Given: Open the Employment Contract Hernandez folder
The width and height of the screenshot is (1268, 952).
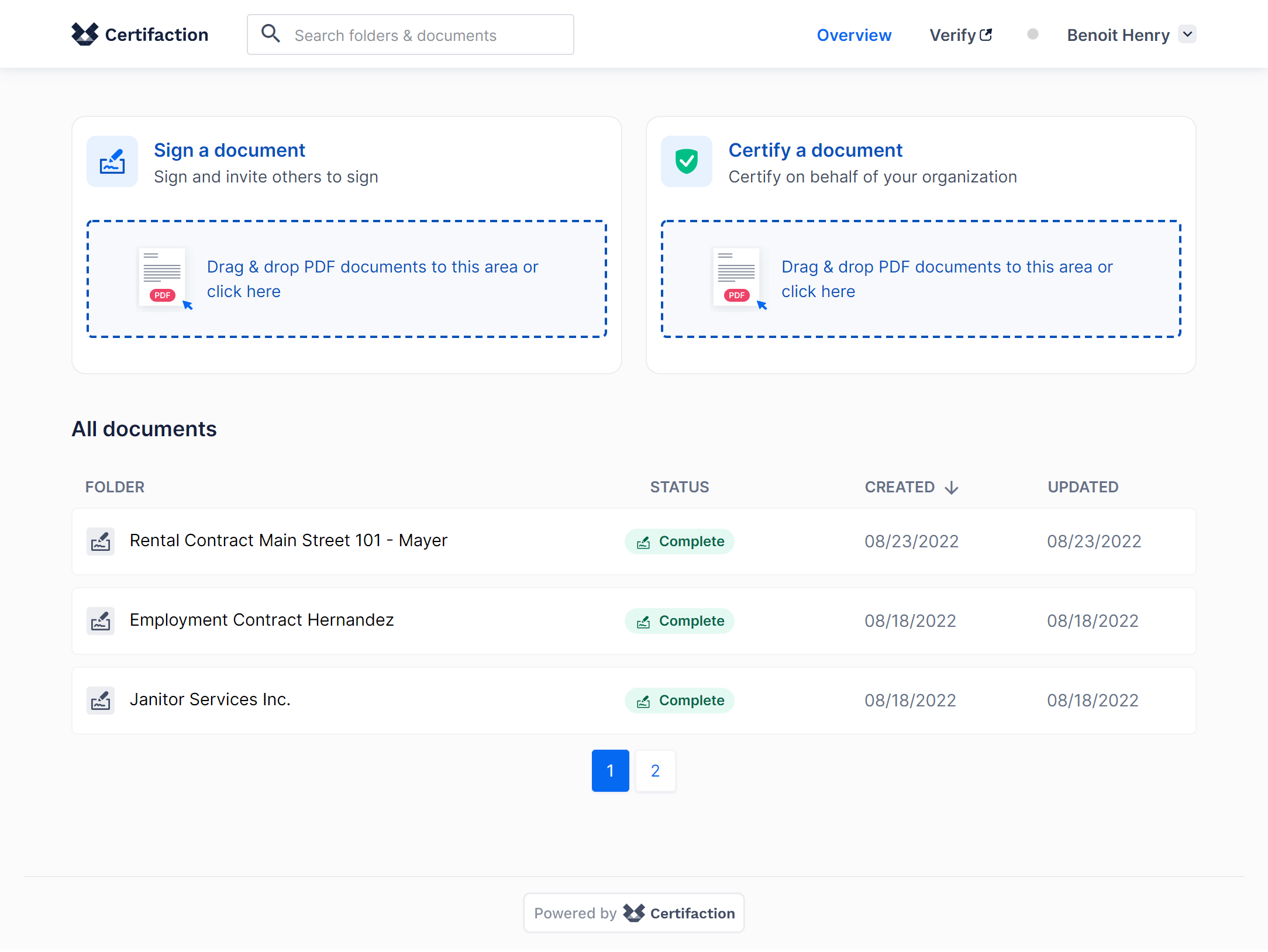Looking at the screenshot, I should point(261,620).
